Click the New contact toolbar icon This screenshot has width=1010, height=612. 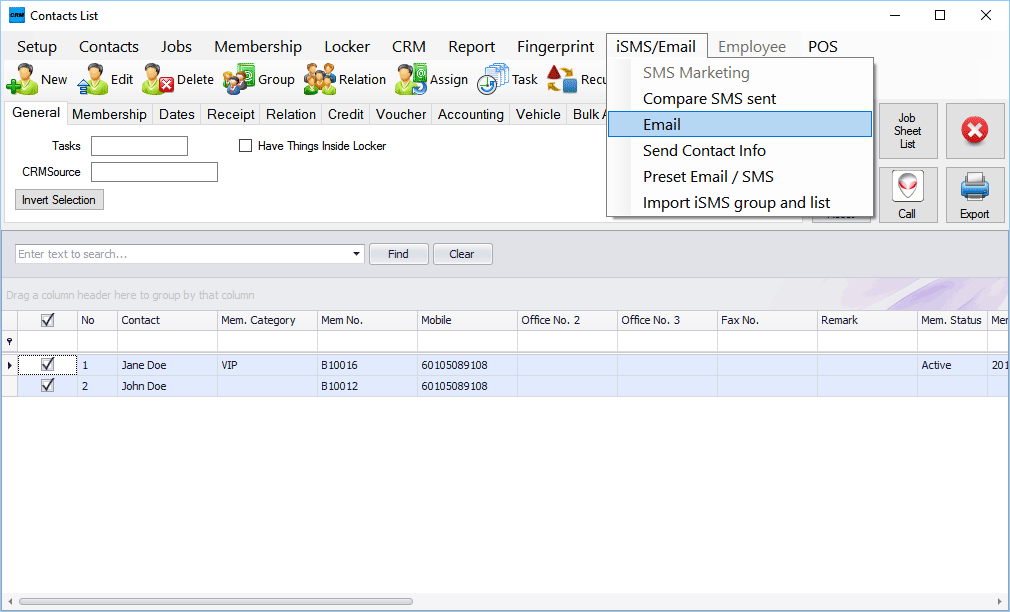click(23, 79)
